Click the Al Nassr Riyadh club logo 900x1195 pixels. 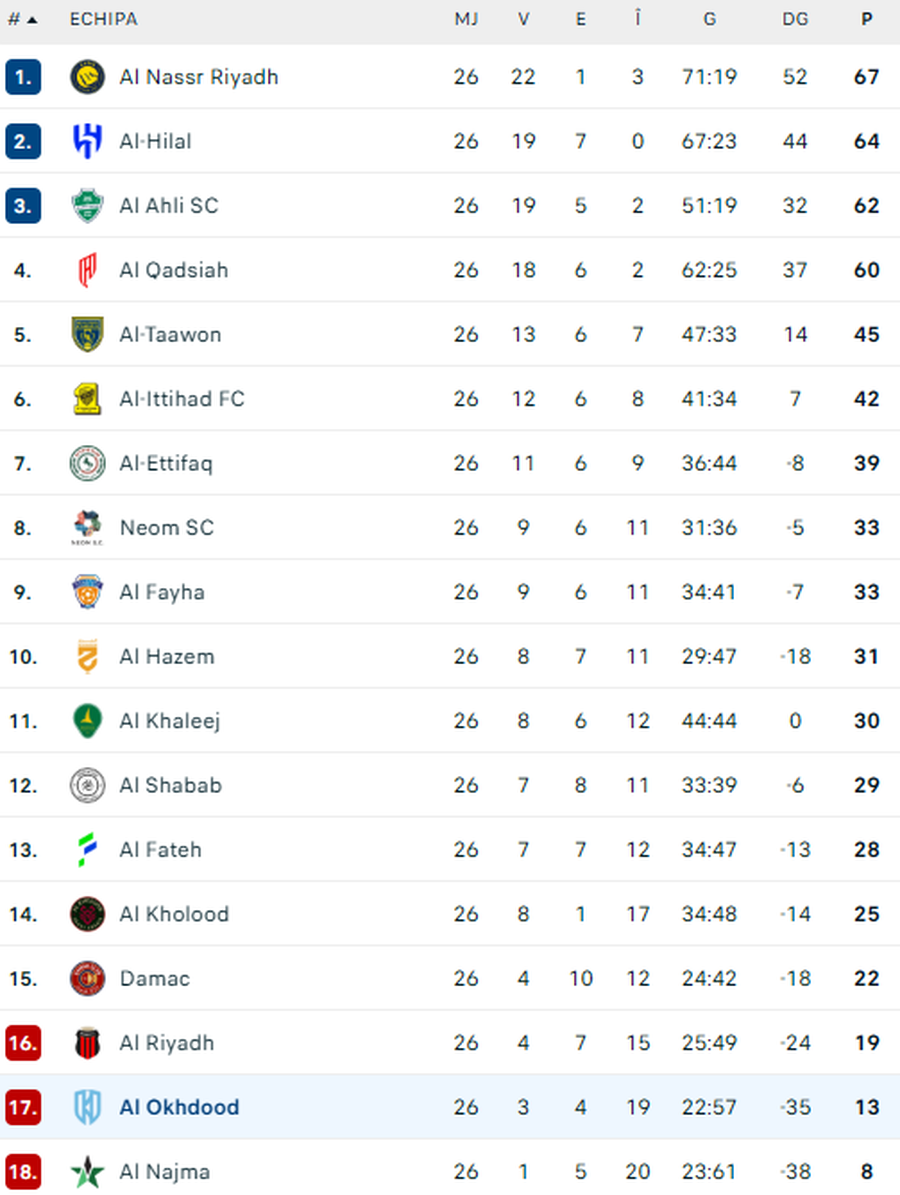(x=88, y=77)
